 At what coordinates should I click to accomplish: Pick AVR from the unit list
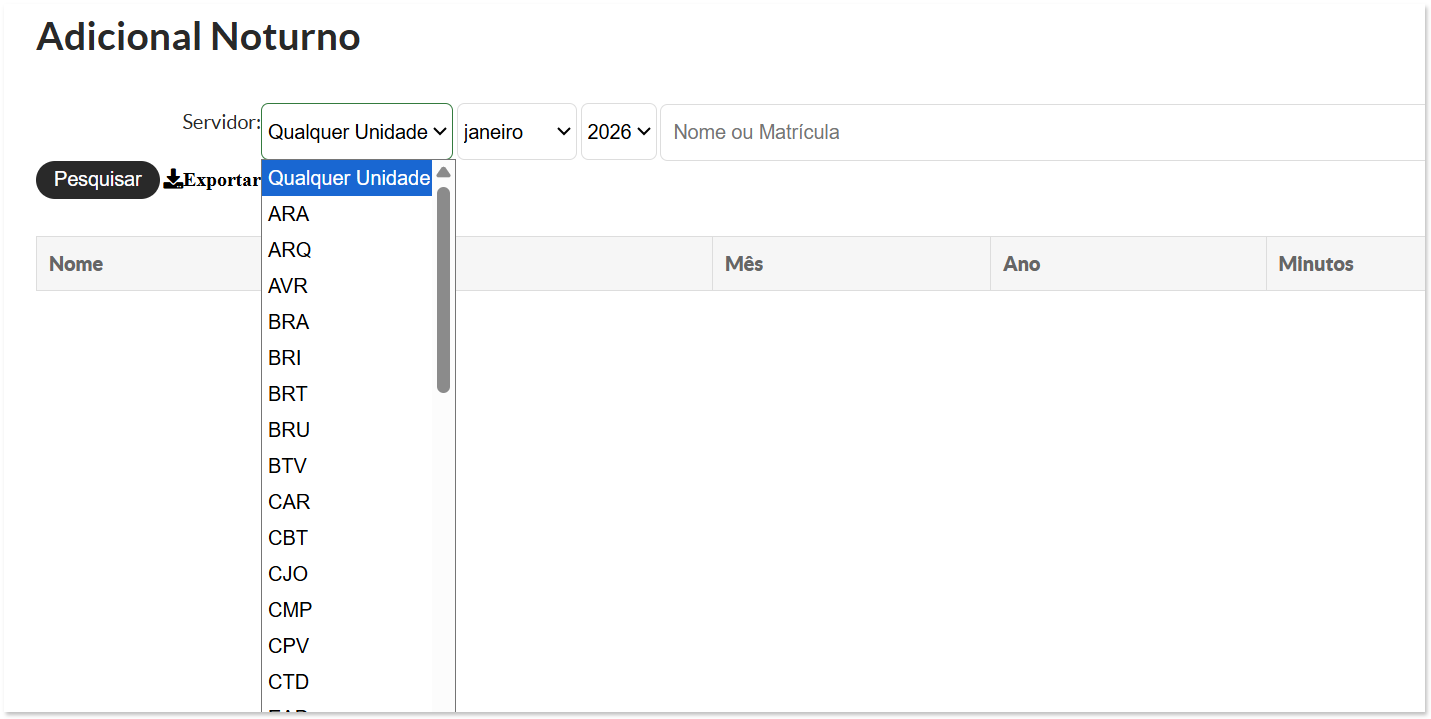(x=288, y=286)
